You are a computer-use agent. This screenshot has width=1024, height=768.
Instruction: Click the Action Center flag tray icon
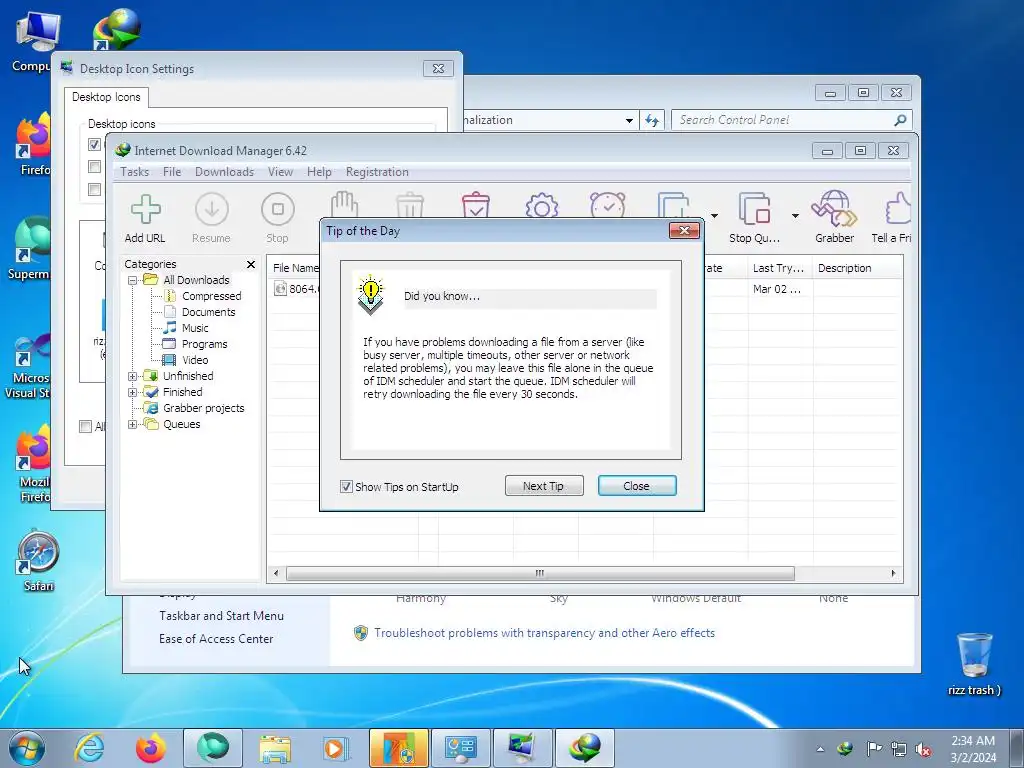click(x=873, y=748)
